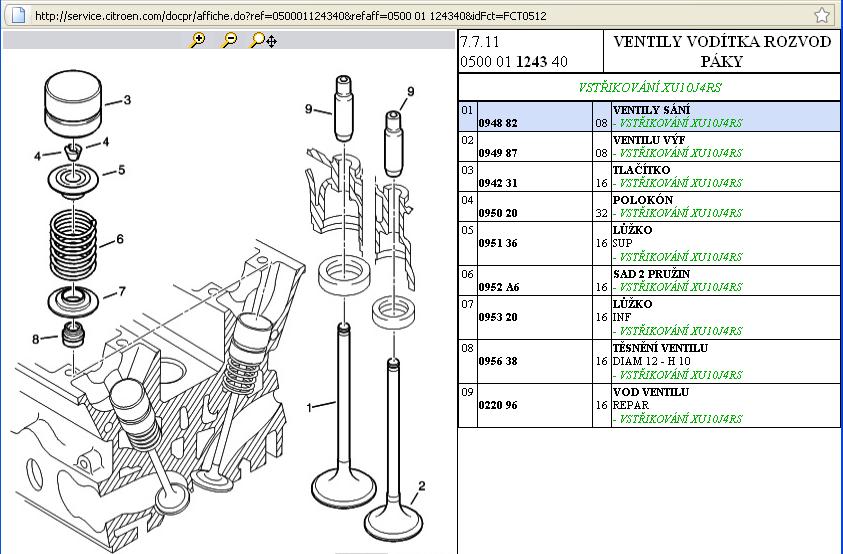Click the zoom-and-pan magnifier icon
The width and height of the screenshot is (843, 554).
pyautogui.click(x=263, y=40)
